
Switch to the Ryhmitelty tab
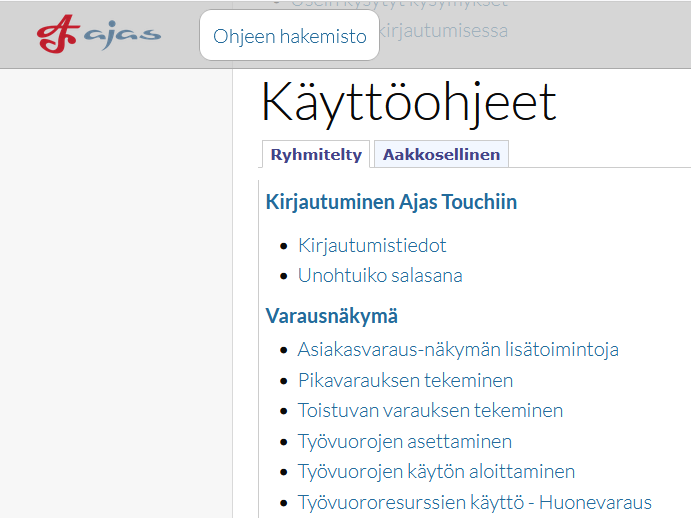316,154
